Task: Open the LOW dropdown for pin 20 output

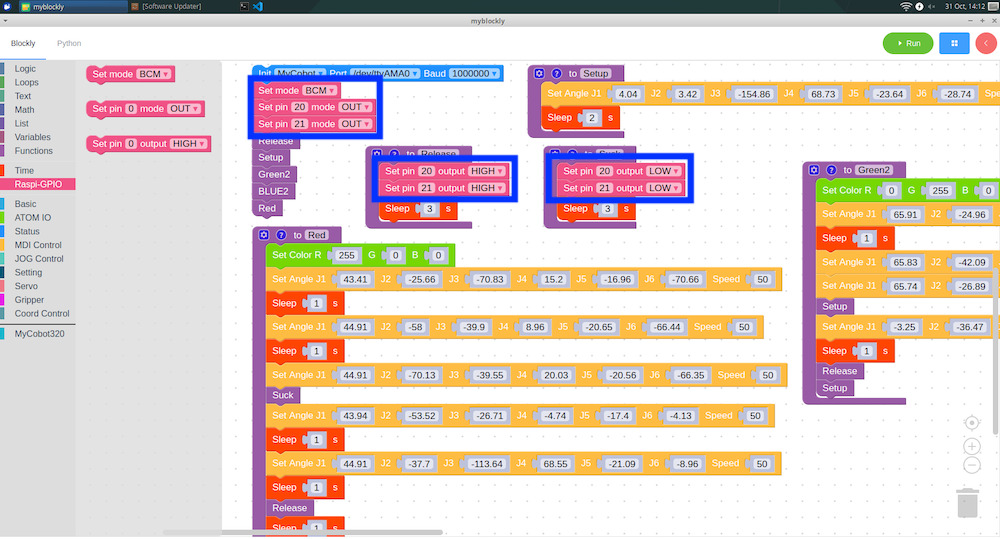Action: tap(664, 171)
